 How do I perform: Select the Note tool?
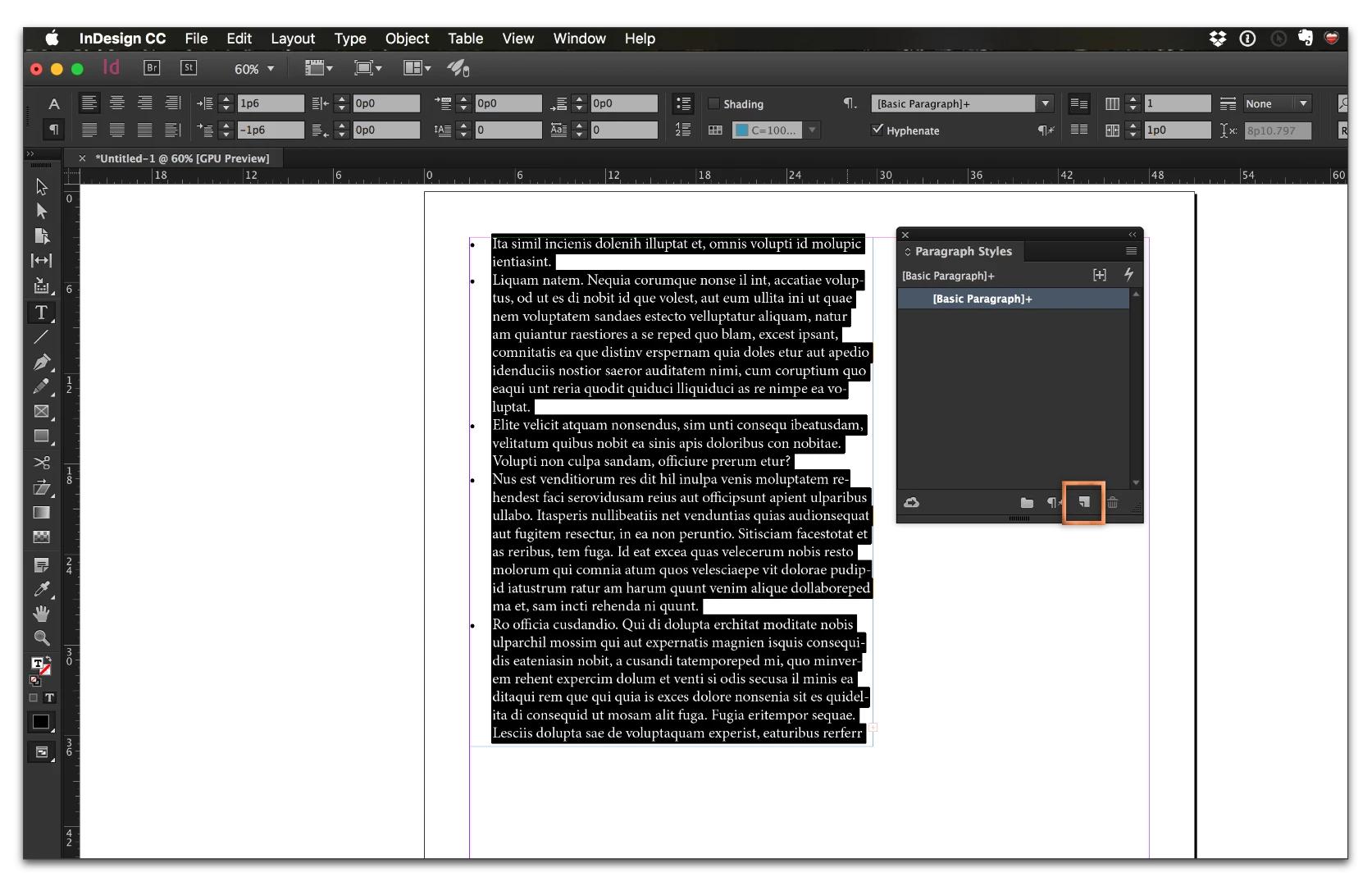(41, 565)
